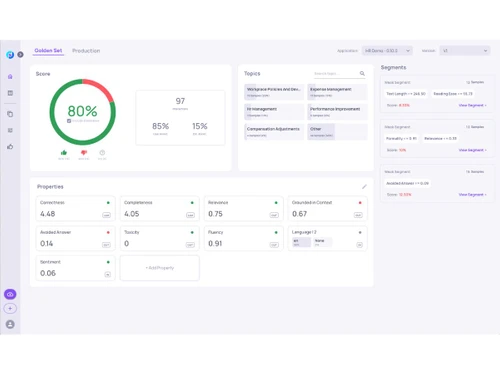Open the list icon below the documents icon

[x=10, y=130]
